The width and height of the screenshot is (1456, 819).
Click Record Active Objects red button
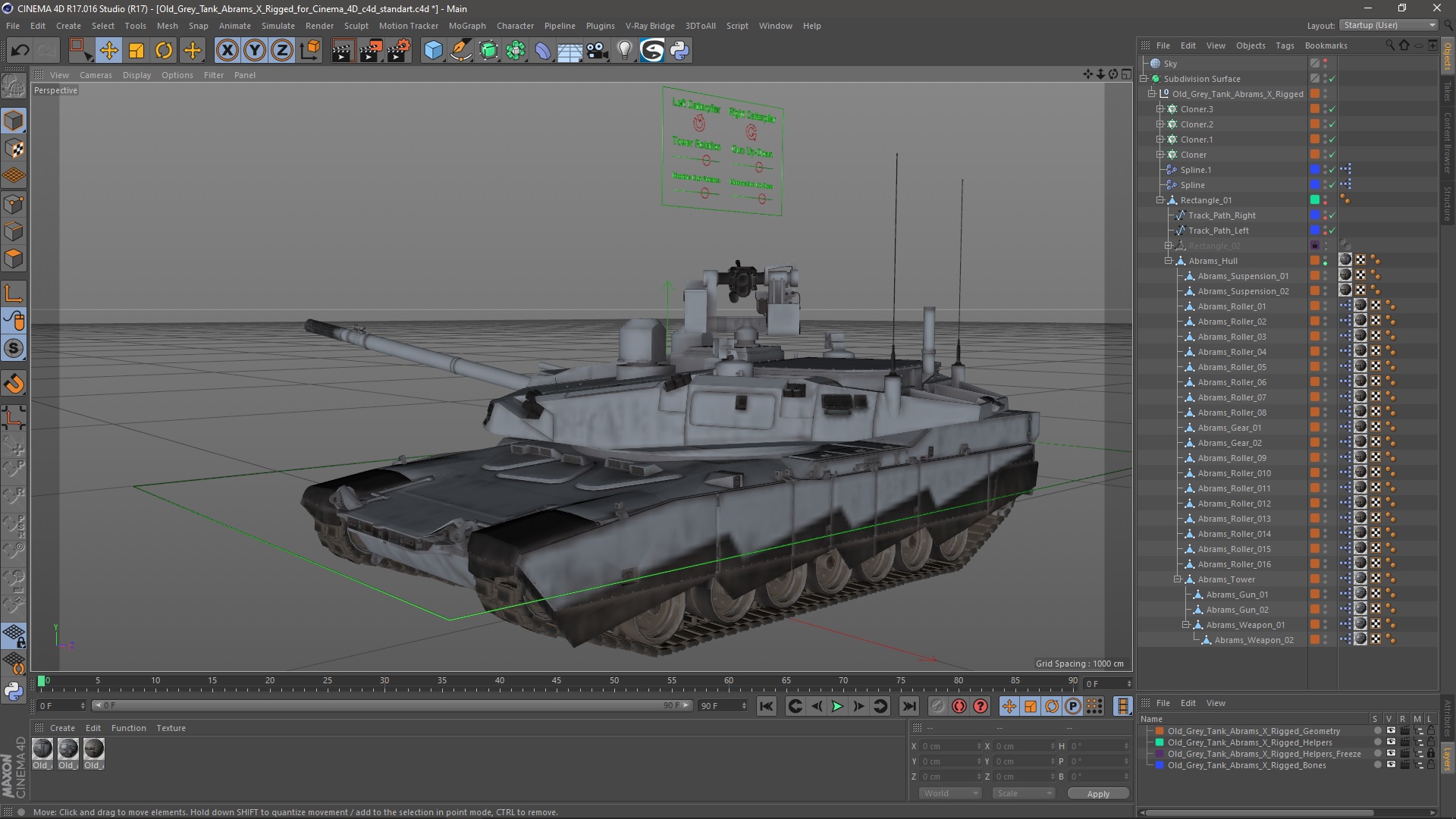[959, 706]
